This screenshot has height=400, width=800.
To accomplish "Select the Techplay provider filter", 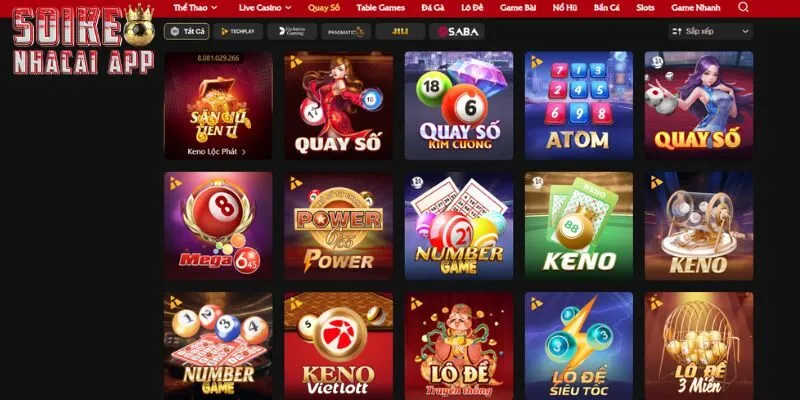I will click(238, 32).
